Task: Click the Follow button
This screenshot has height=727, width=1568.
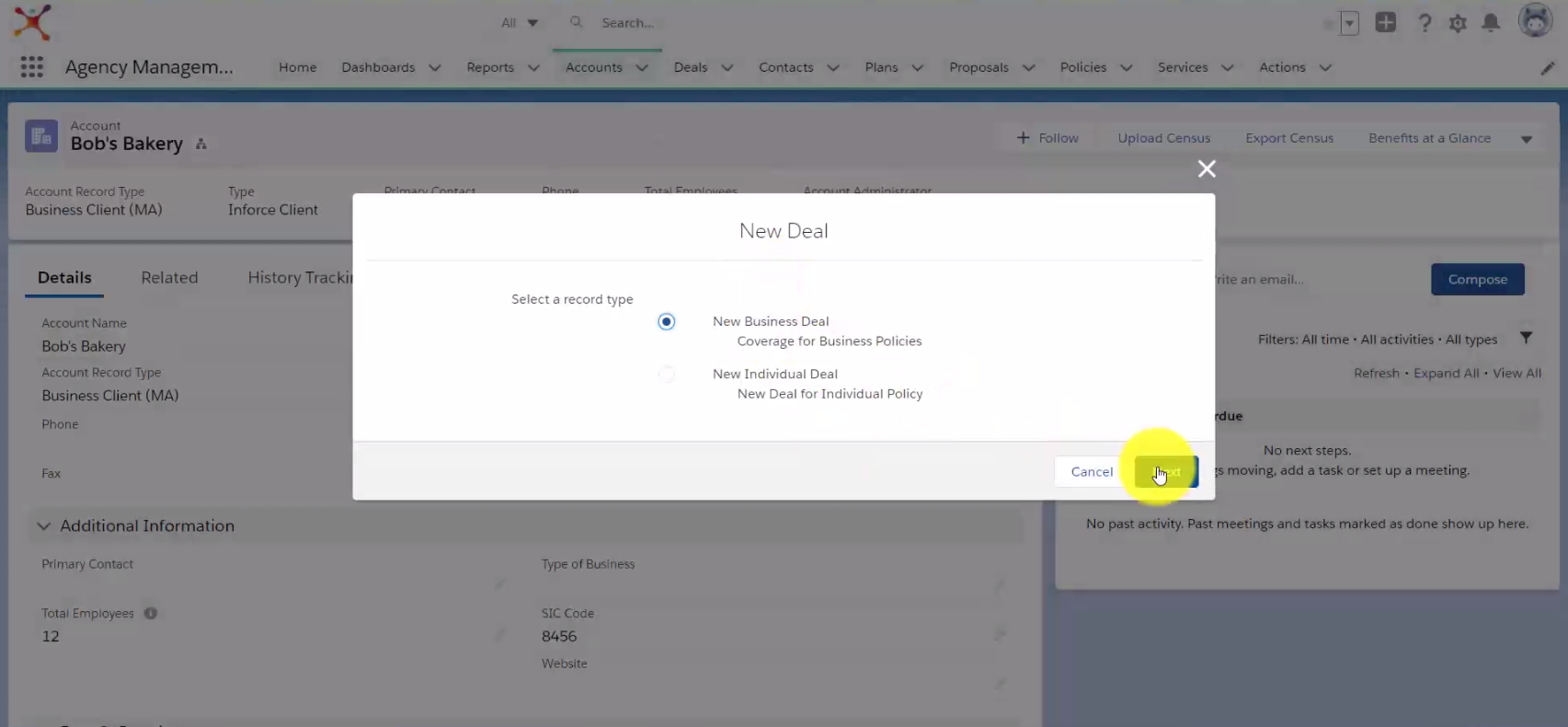Action: coord(1047,138)
